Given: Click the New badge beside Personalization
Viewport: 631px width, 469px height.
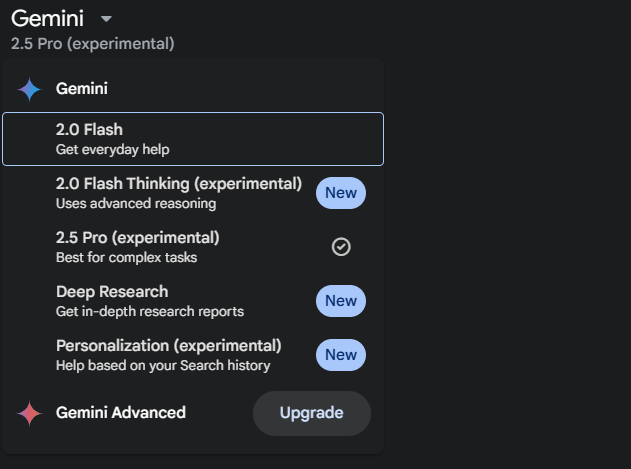Looking at the screenshot, I should click(341, 355).
